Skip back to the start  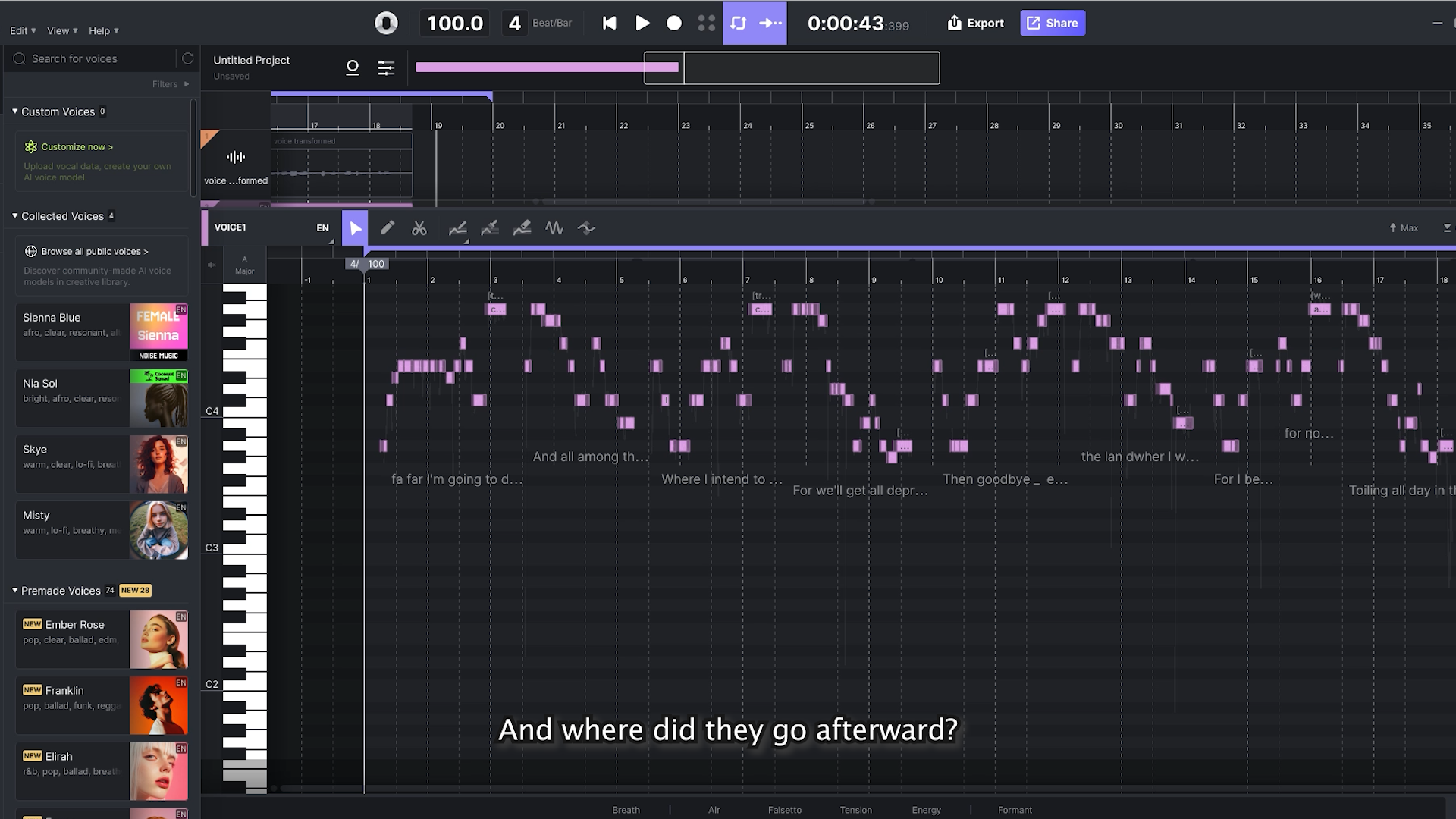[609, 23]
